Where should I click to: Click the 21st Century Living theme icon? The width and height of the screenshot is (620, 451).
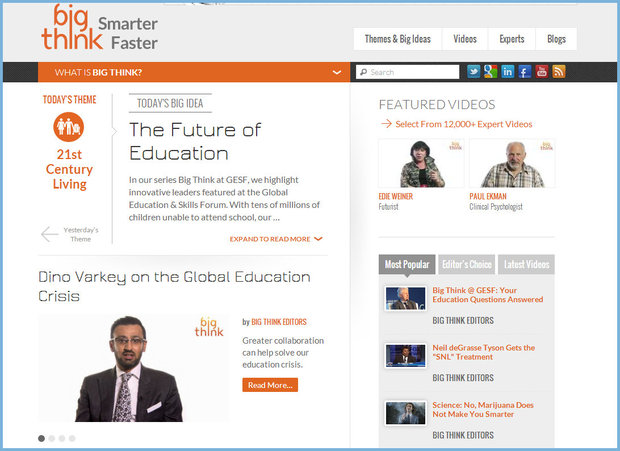[x=69, y=127]
